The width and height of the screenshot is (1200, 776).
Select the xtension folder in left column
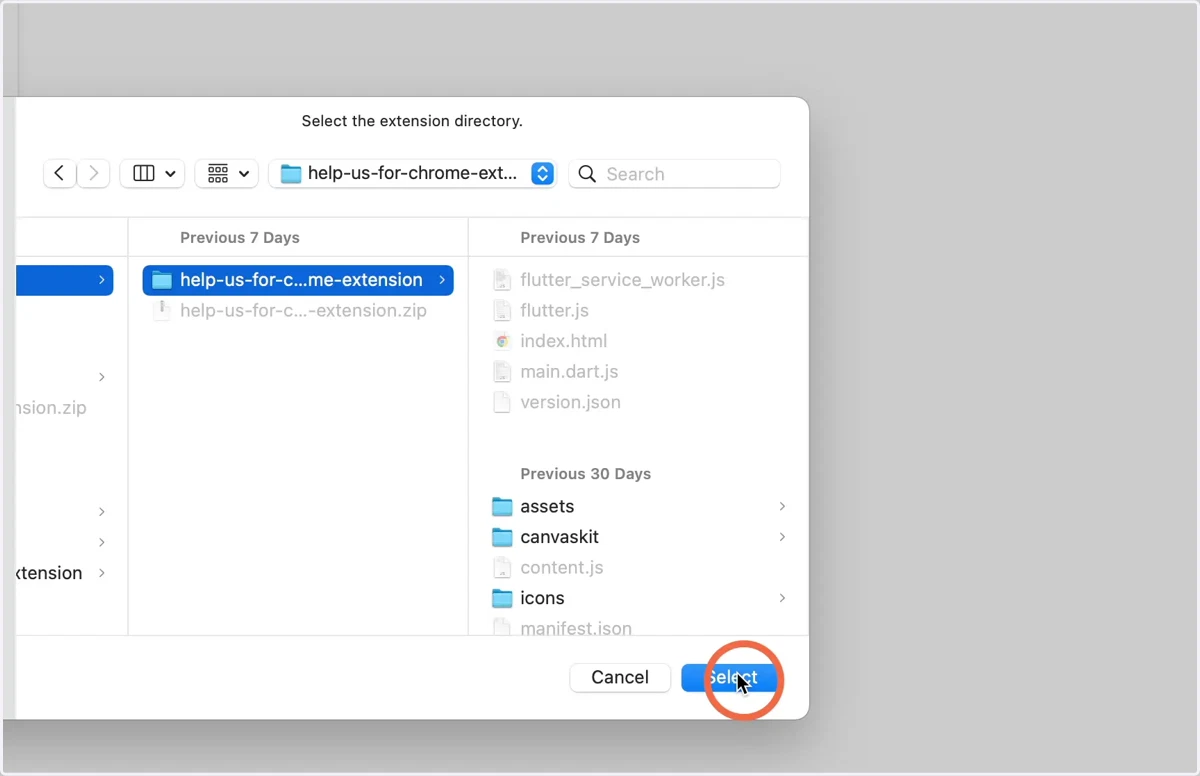click(x=49, y=573)
